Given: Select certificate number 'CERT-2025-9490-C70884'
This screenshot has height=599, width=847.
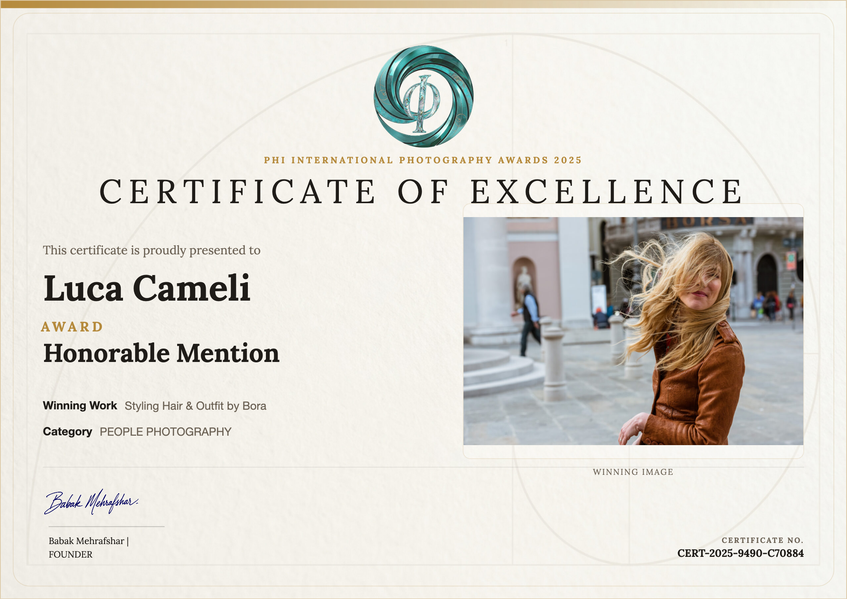Looking at the screenshot, I should (741, 553).
